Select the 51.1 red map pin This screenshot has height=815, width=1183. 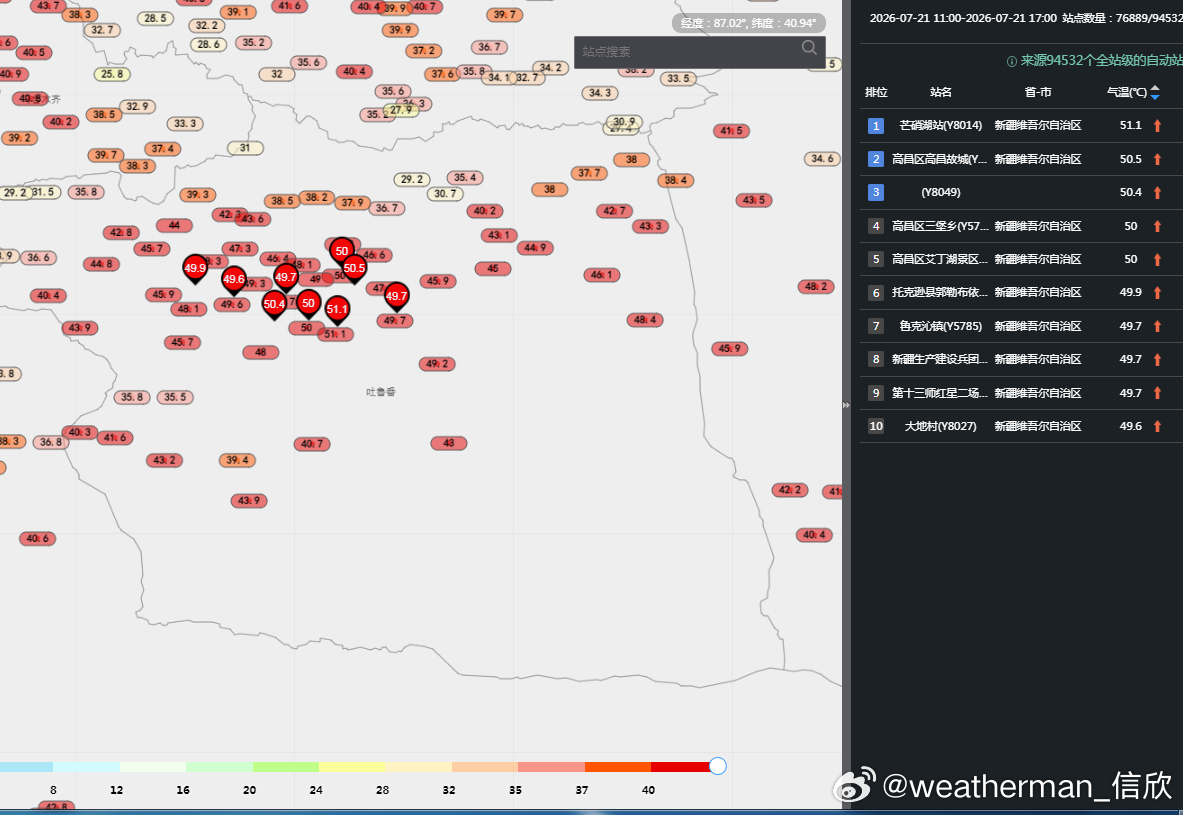point(337,310)
